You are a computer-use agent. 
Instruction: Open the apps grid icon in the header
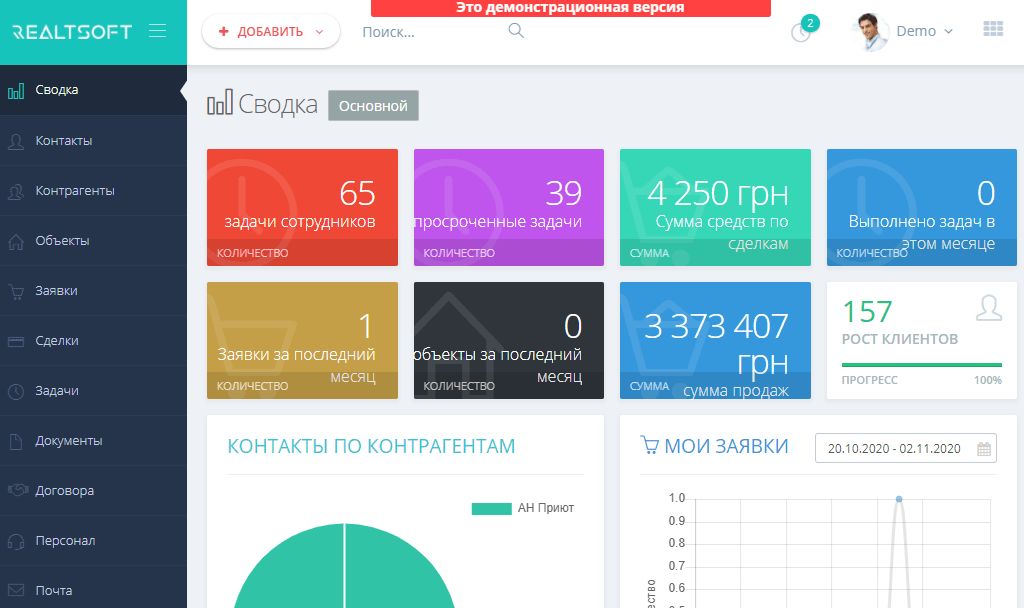click(x=993, y=29)
